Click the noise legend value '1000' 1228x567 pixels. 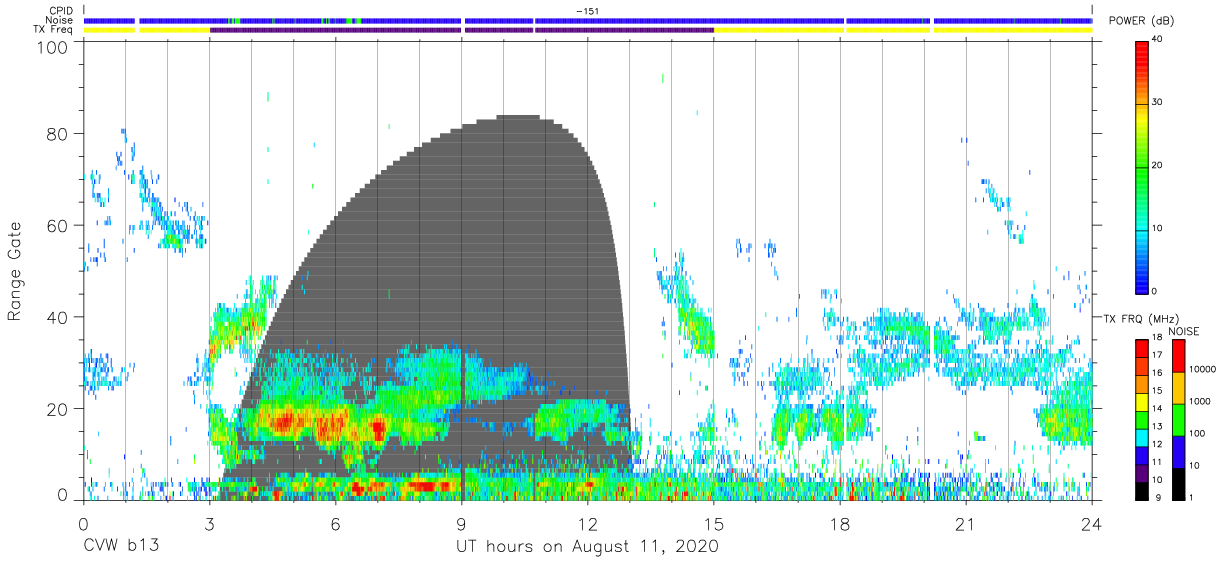tap(1198, 402)
